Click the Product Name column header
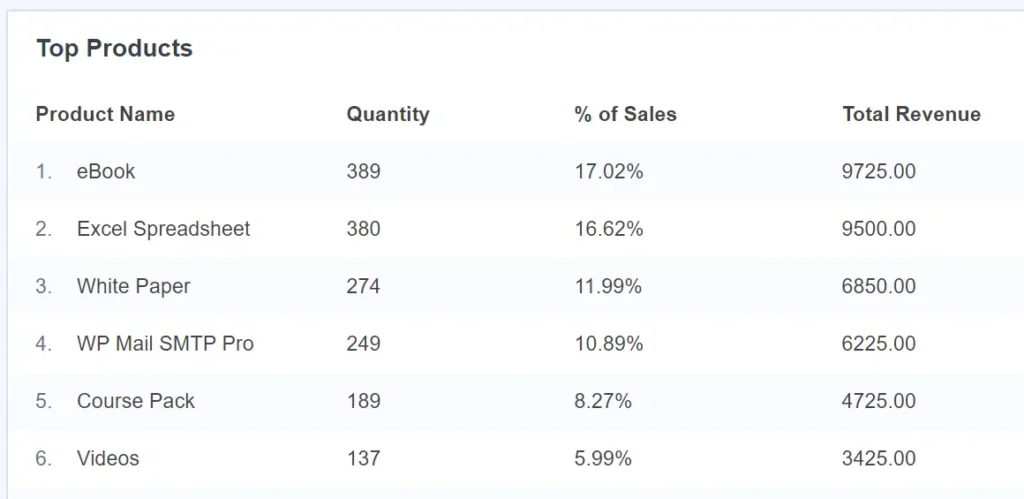The height and width of the screenshot is (499, 1024). point(105,114)
